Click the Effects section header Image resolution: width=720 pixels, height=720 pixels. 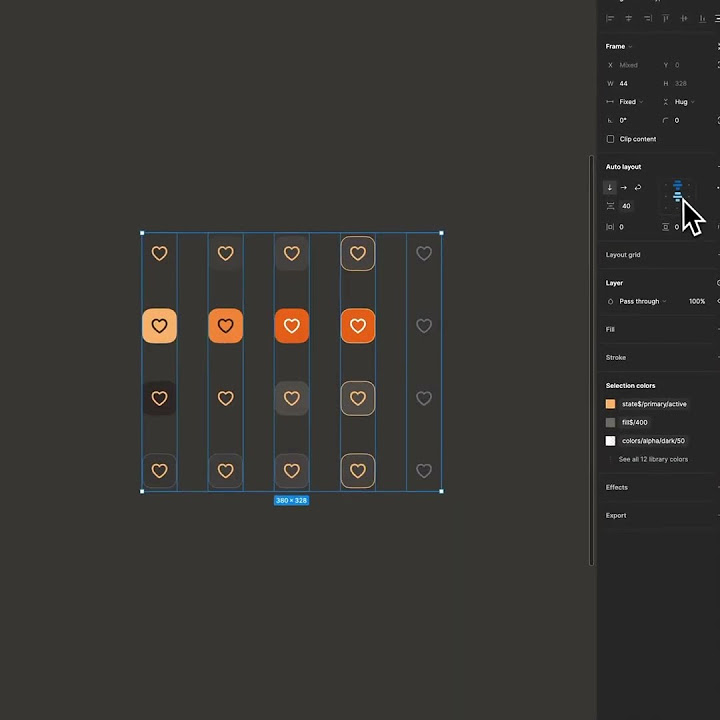click(x=616, y=487)
